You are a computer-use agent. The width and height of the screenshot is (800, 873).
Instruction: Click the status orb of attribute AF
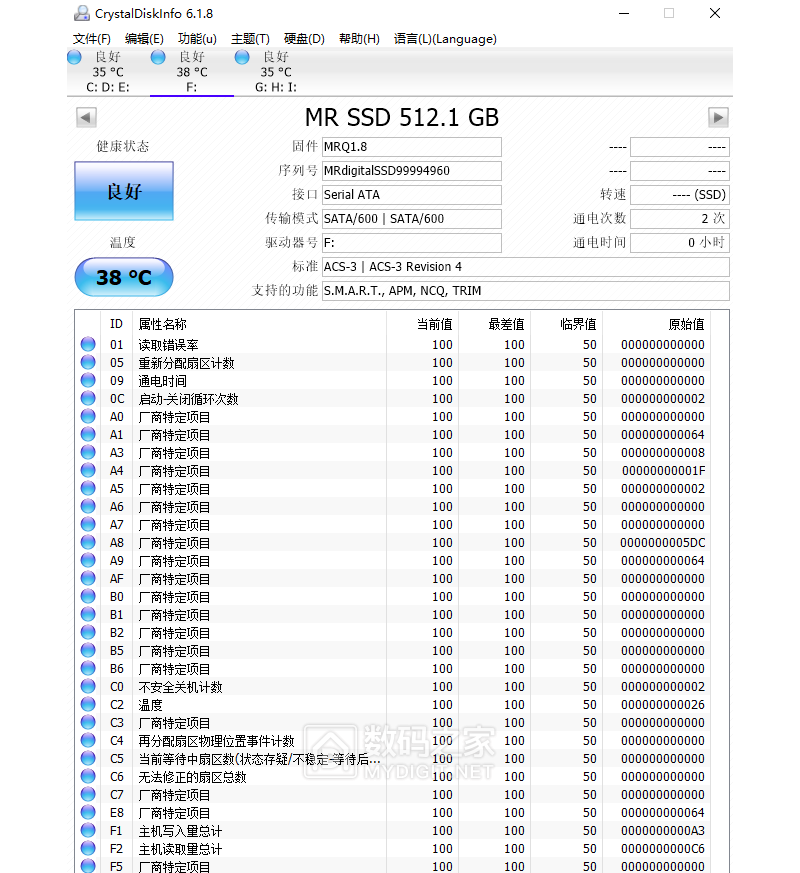coord(88,578)
